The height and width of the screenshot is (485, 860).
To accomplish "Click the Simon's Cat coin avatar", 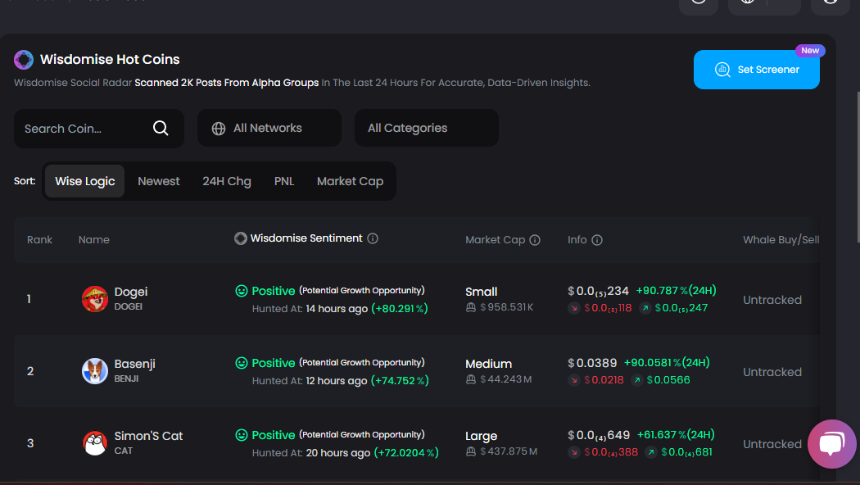I will click(95, 443).
